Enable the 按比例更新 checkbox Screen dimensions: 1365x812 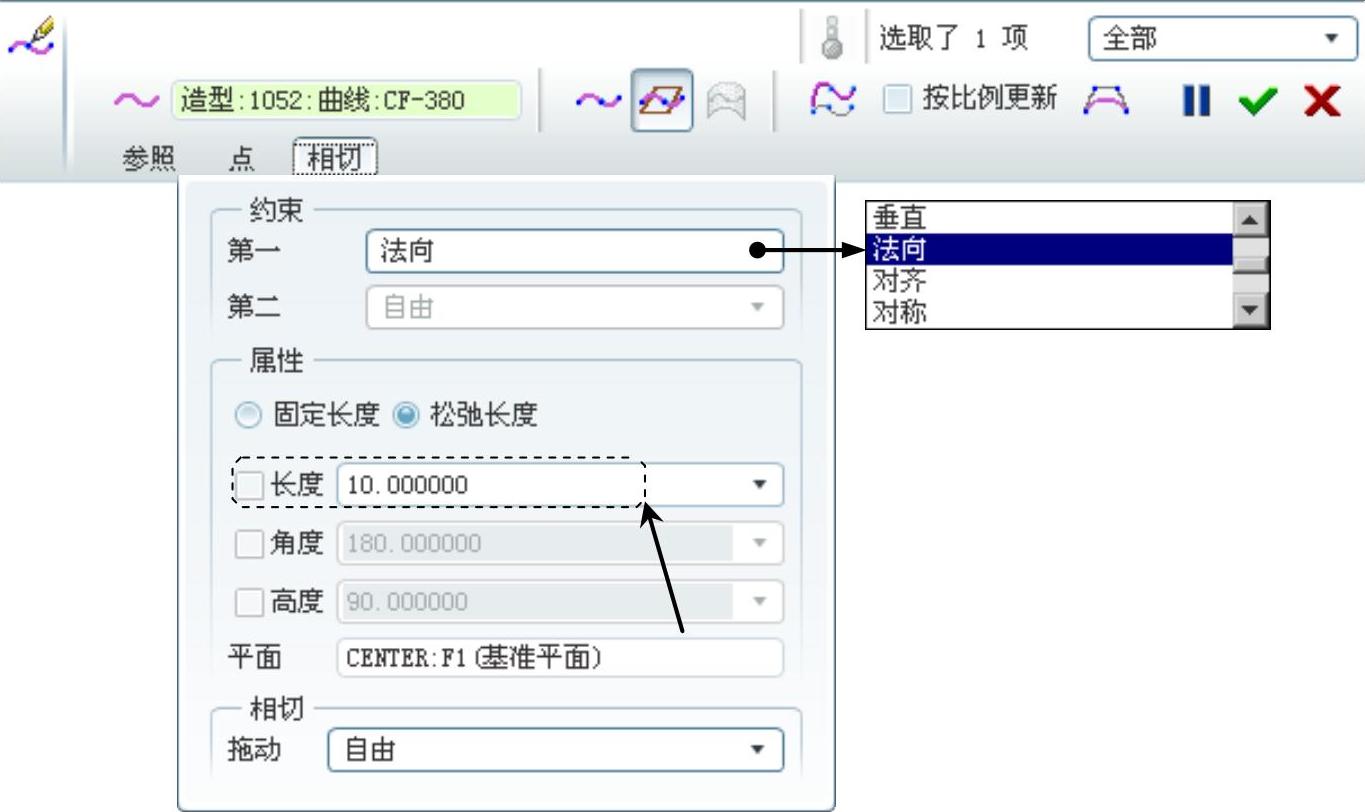(898, 100)
